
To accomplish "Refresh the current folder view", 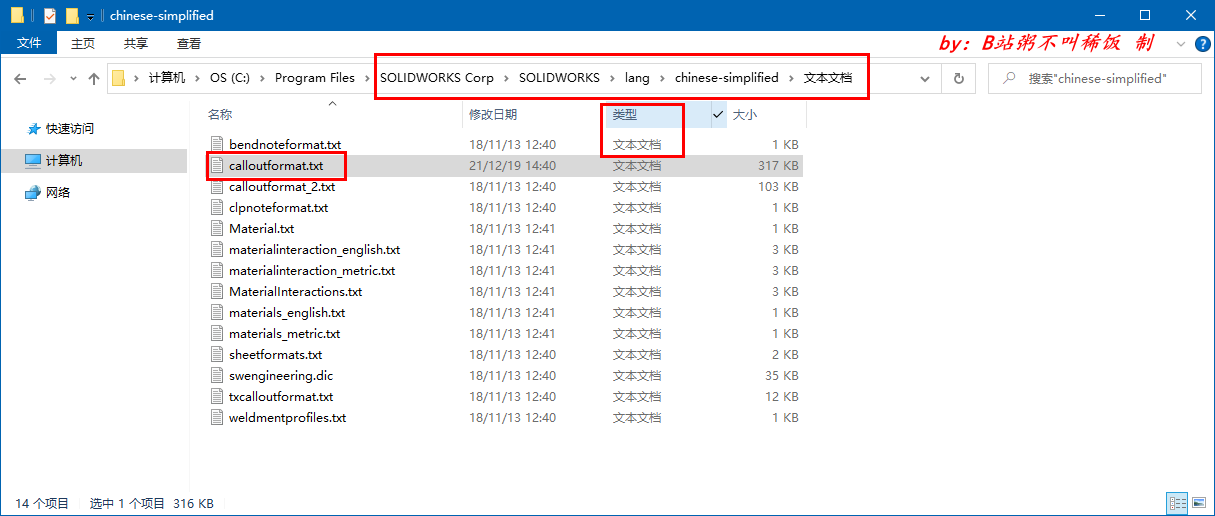I will click(x=959, y=78).
